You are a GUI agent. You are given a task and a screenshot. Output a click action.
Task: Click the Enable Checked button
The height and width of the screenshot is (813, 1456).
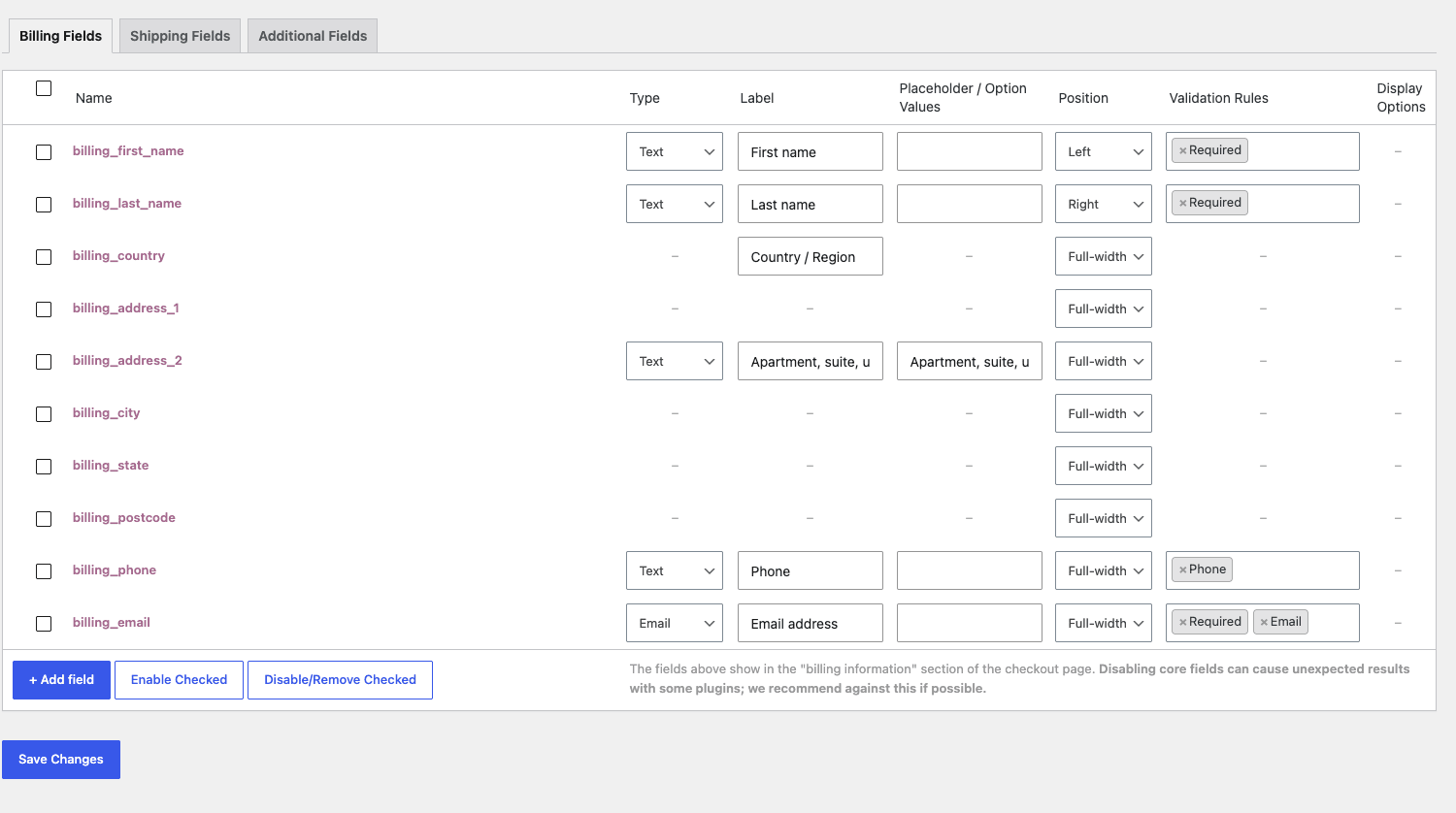click(179, 680)
